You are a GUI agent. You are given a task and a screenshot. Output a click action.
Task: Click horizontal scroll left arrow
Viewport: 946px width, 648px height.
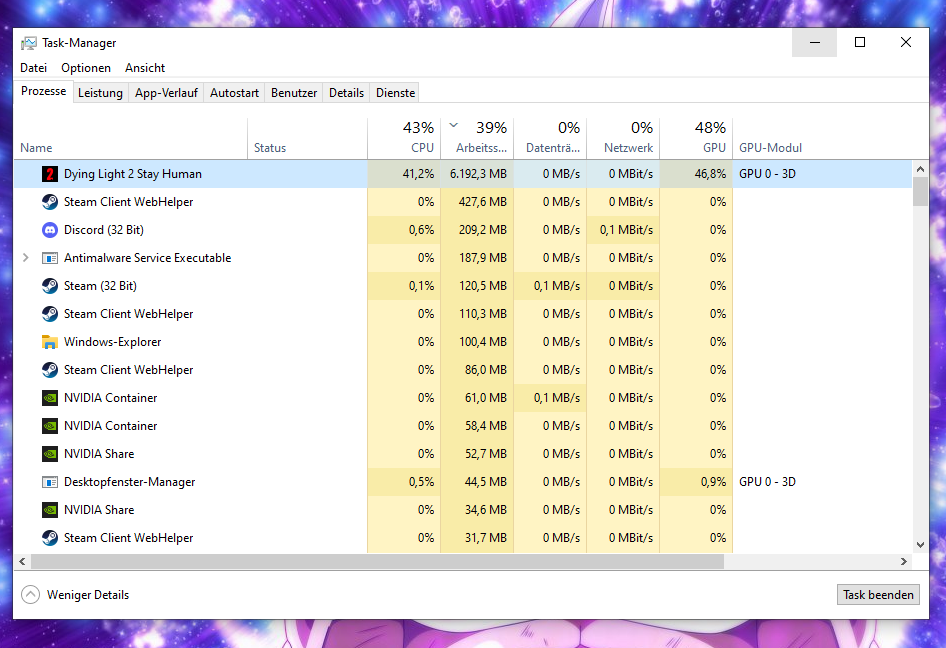tap(22, 562)
